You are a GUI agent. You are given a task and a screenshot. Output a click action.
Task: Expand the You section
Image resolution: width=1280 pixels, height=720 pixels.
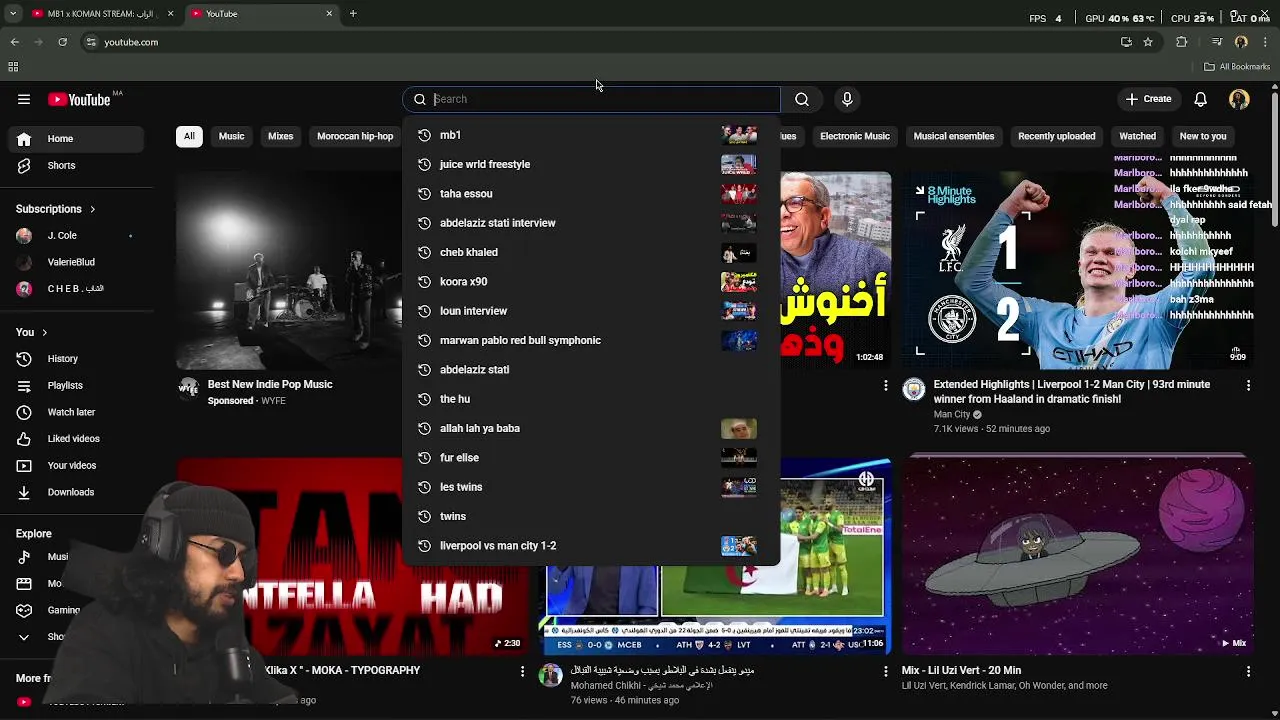pyautogui.click(x=31, y=332)
